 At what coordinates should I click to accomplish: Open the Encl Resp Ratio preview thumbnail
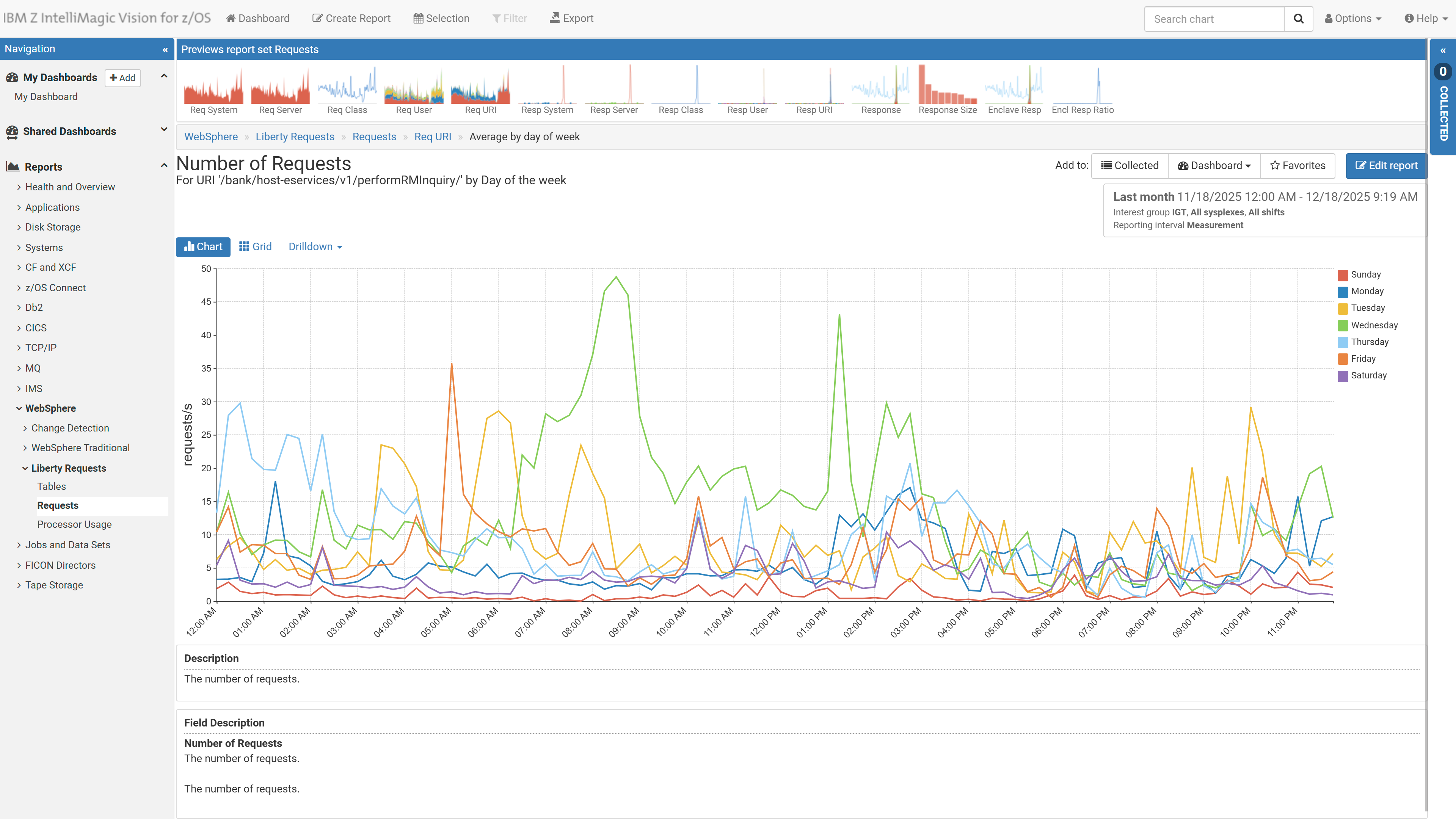(1083, 91)
